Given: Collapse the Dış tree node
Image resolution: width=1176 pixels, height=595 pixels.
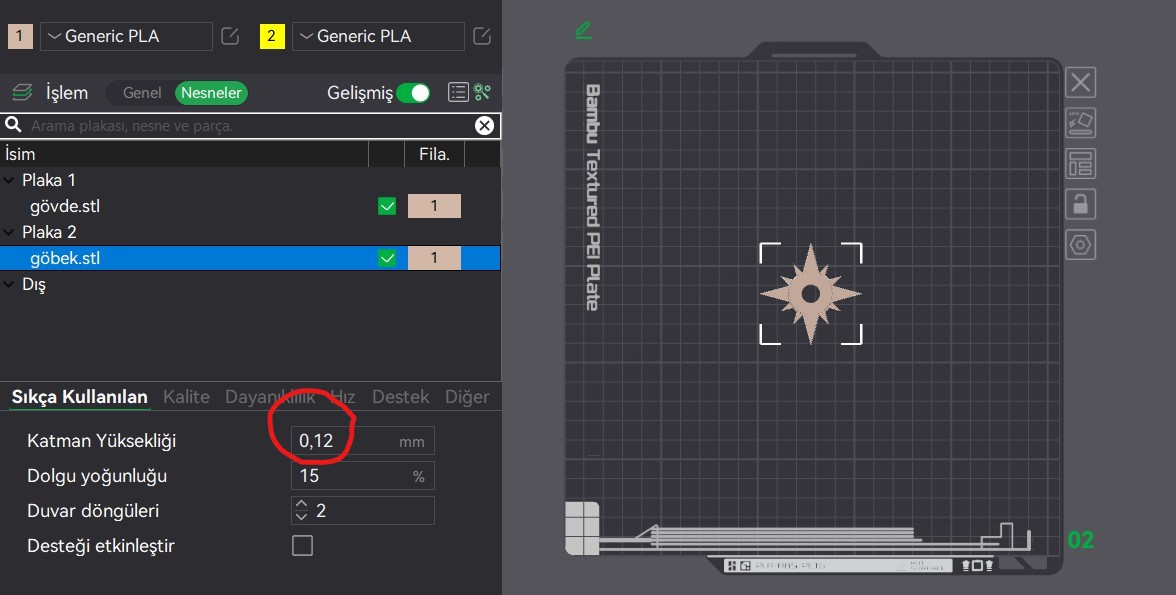Looking at the screenshot, I should click(x=9, y=284).
